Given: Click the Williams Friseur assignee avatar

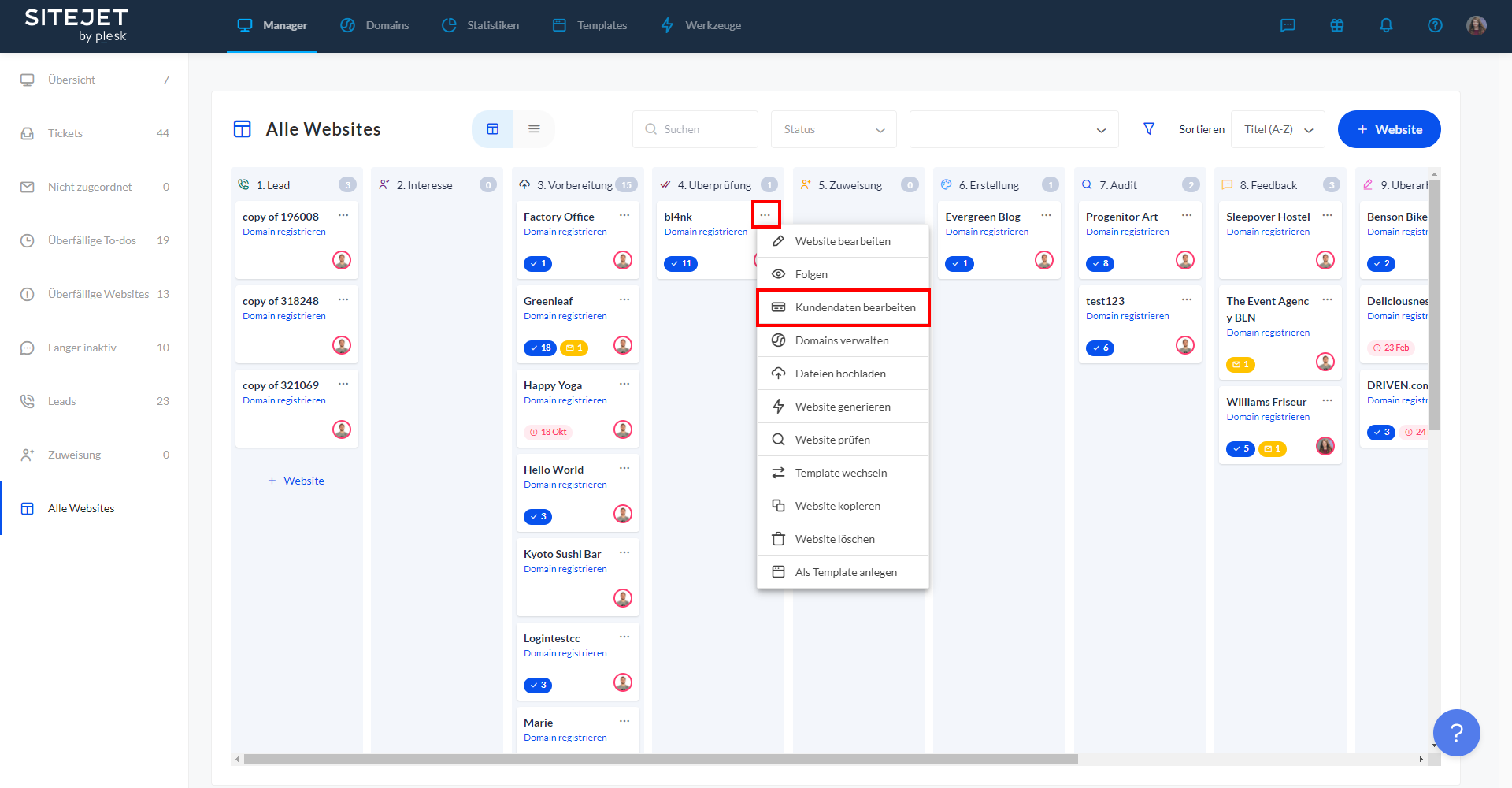Looking at the screenshot, I should (1325, 446).
